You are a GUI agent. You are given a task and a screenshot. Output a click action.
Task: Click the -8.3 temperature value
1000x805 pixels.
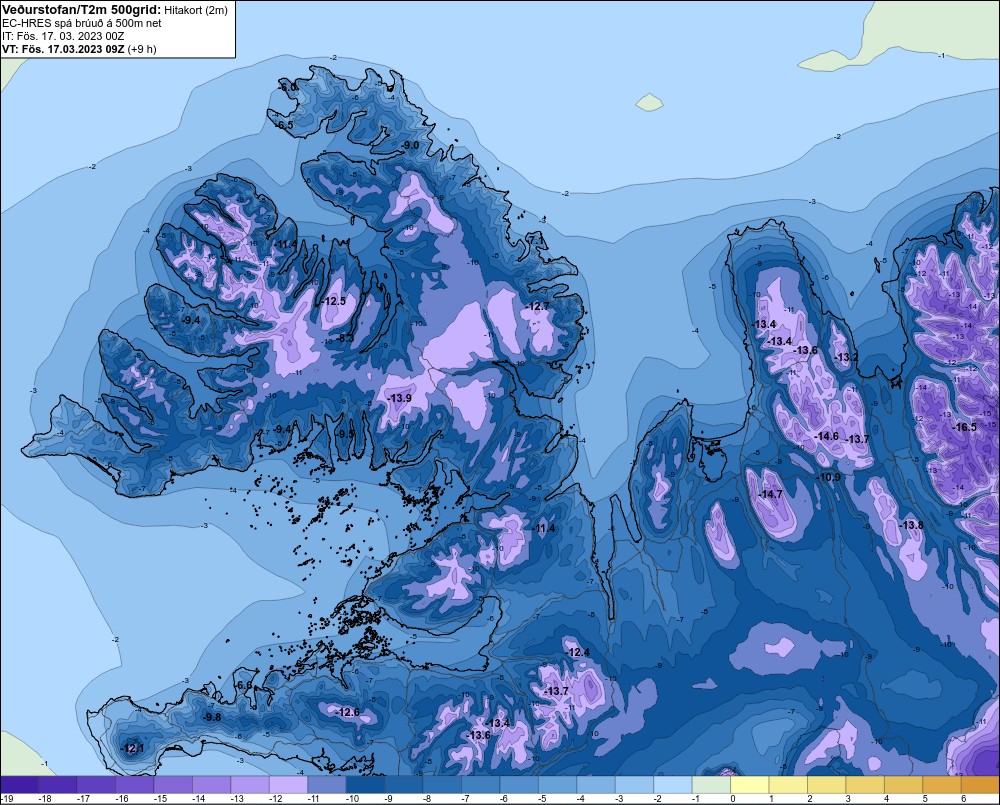[344, 338]
